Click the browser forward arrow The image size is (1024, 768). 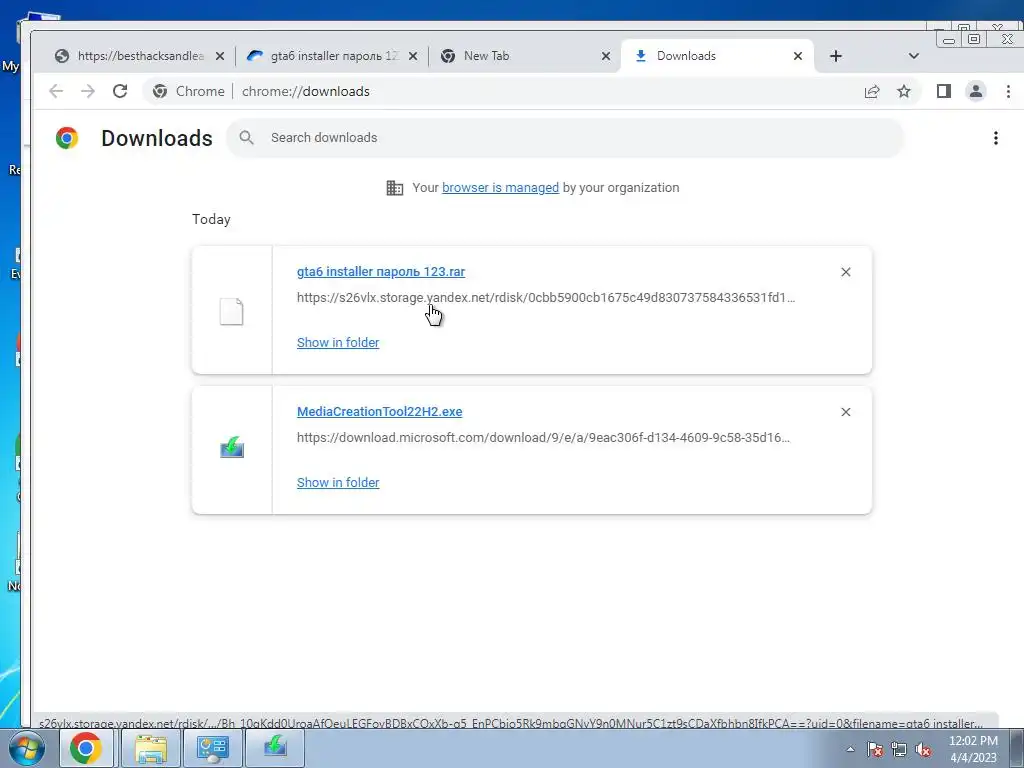[x=88, y=91]
